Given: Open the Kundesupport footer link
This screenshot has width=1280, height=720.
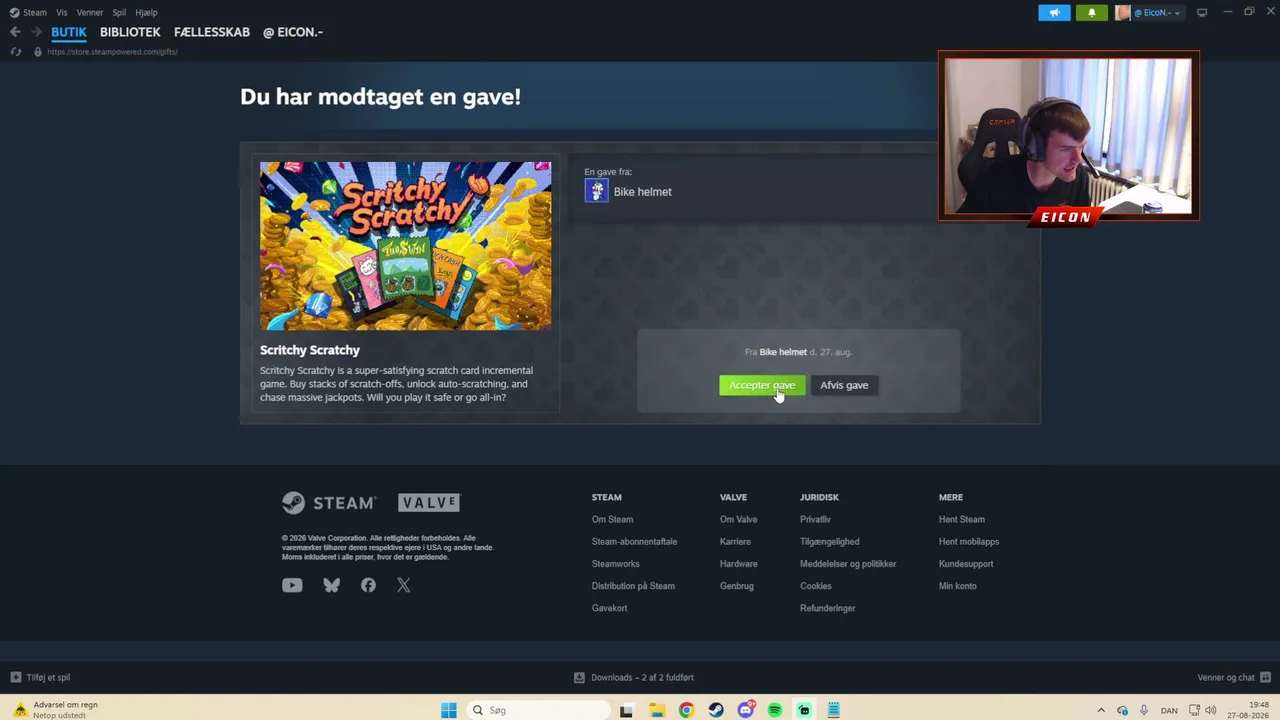Looking at the screenshot, I should (966, 564).
